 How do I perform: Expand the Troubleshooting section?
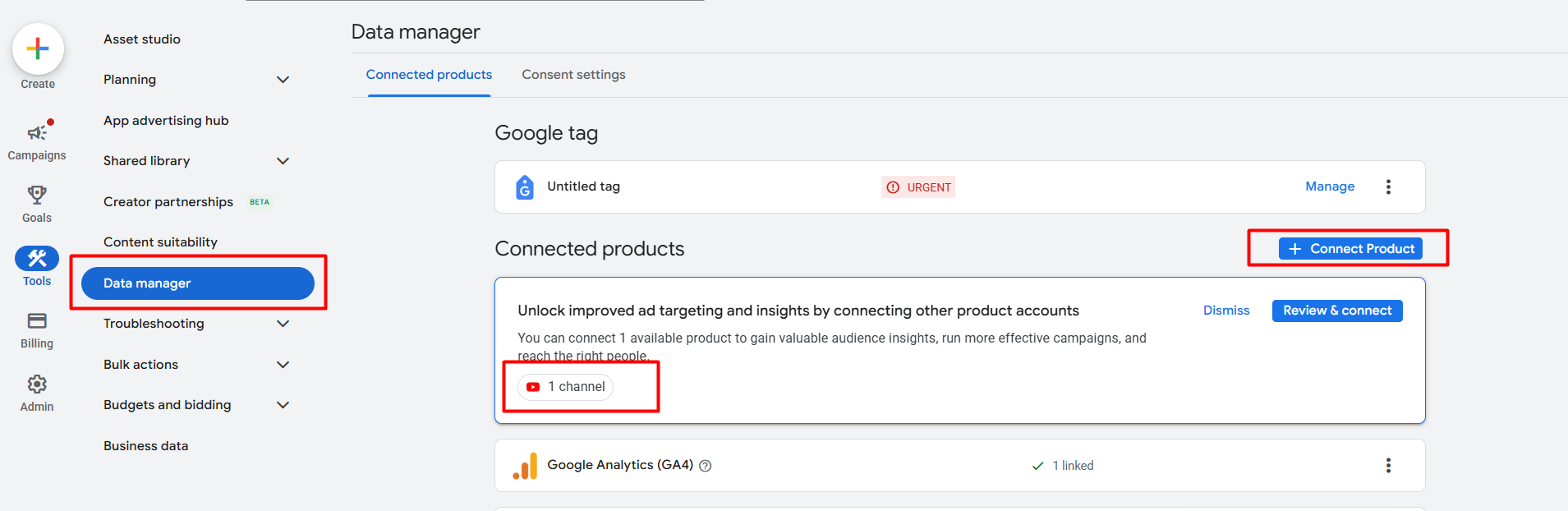coord(283,324)
